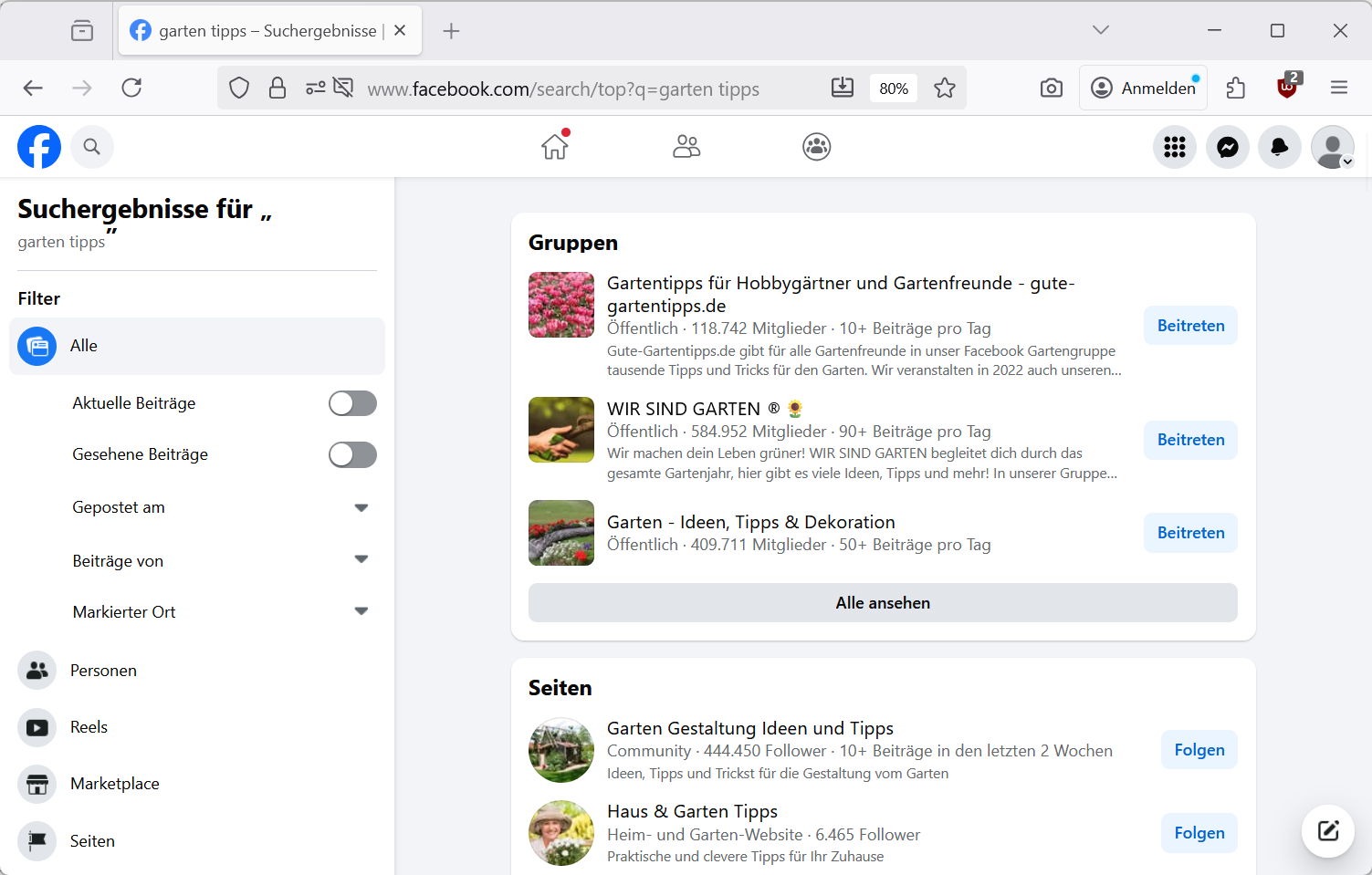This screenshot has height=875, width=1372.
Task: Click the Facebook search magnifier icon
Action: (x=92, y=147)
